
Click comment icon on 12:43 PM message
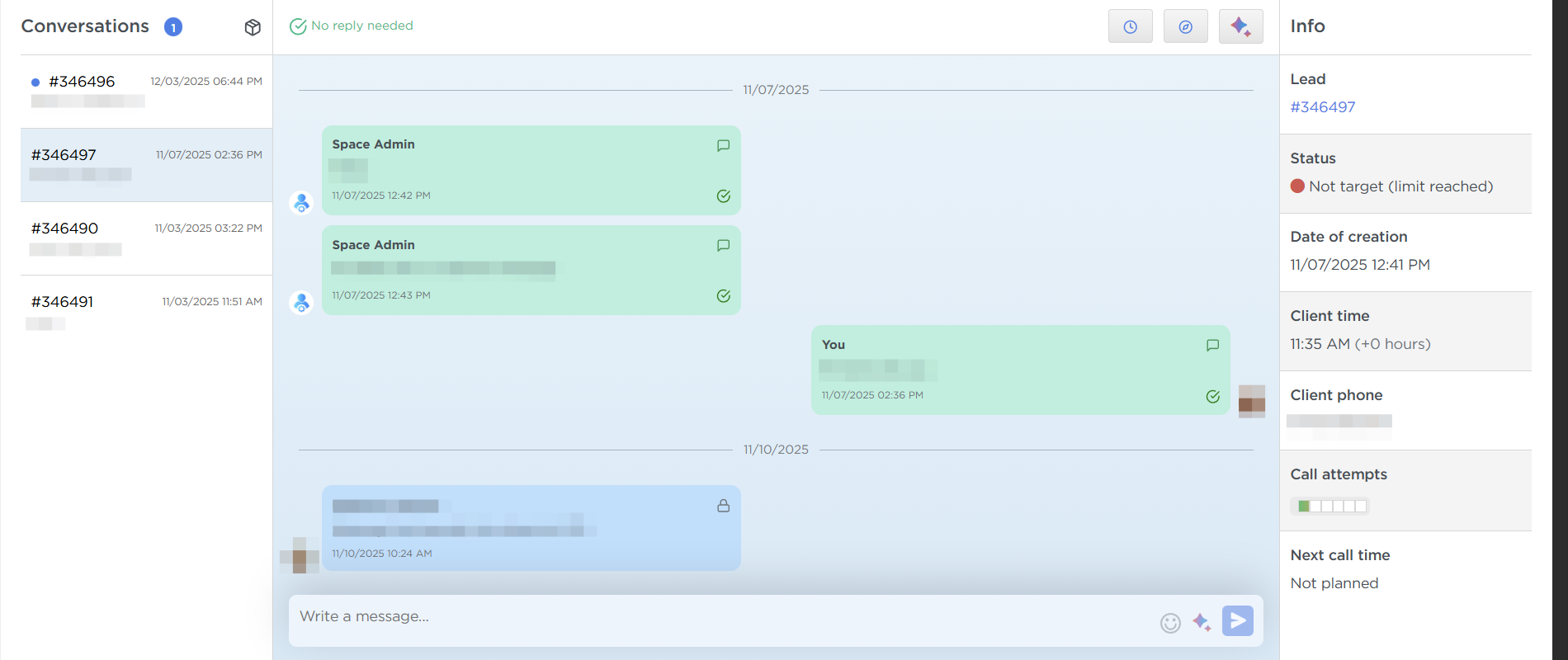click(723, 245)
